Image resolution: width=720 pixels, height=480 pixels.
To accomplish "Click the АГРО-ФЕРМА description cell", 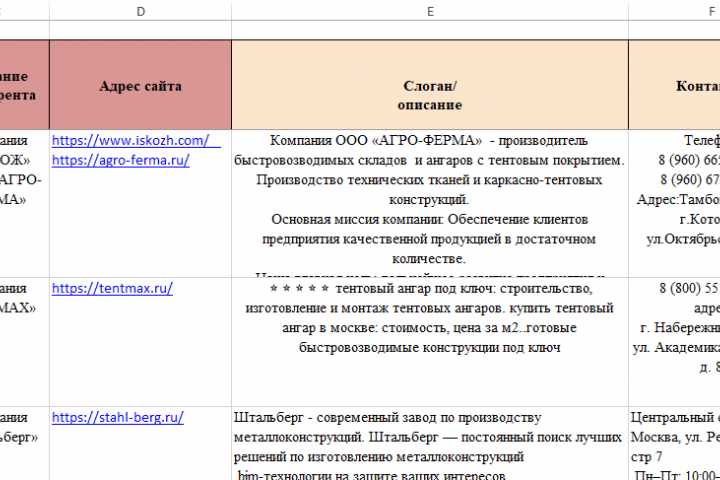I will (430, 203).
